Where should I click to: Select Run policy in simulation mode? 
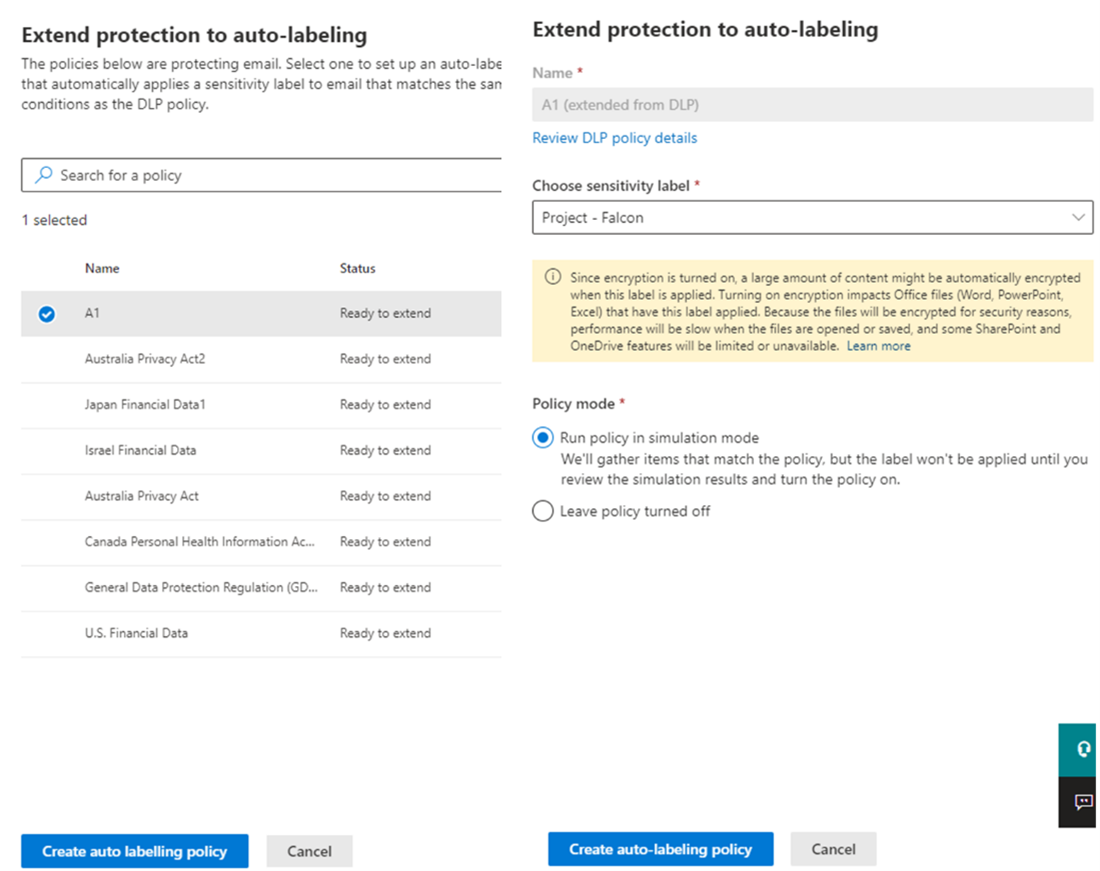pyautogui.click(x=542, y=438)
